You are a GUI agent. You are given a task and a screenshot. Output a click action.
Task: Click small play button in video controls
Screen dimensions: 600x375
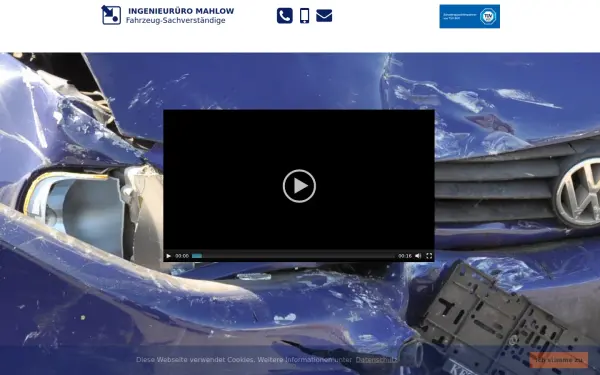coord(168,256)
